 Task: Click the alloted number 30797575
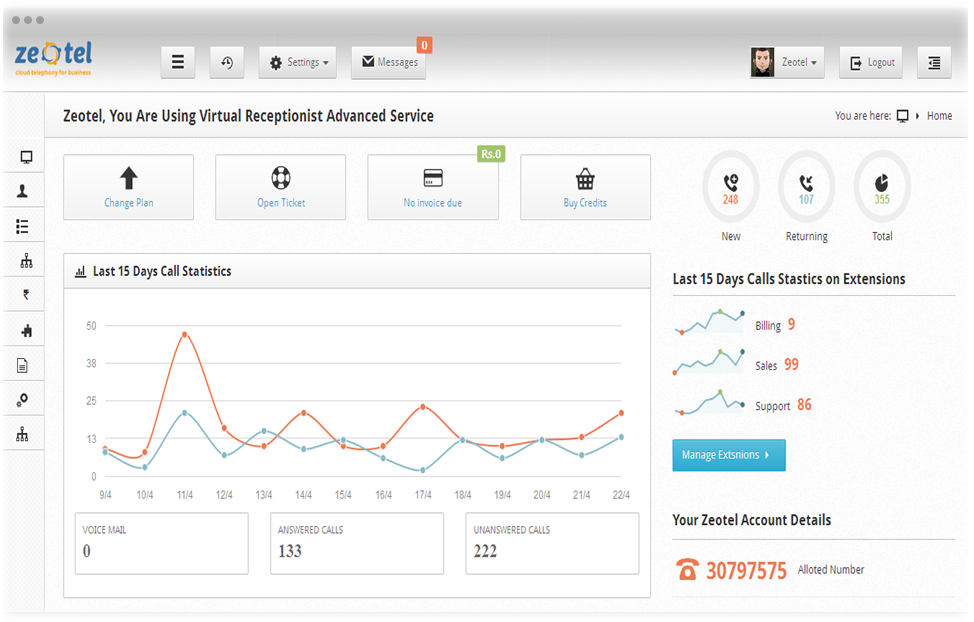pyautogui.click(x=746, y=570)
